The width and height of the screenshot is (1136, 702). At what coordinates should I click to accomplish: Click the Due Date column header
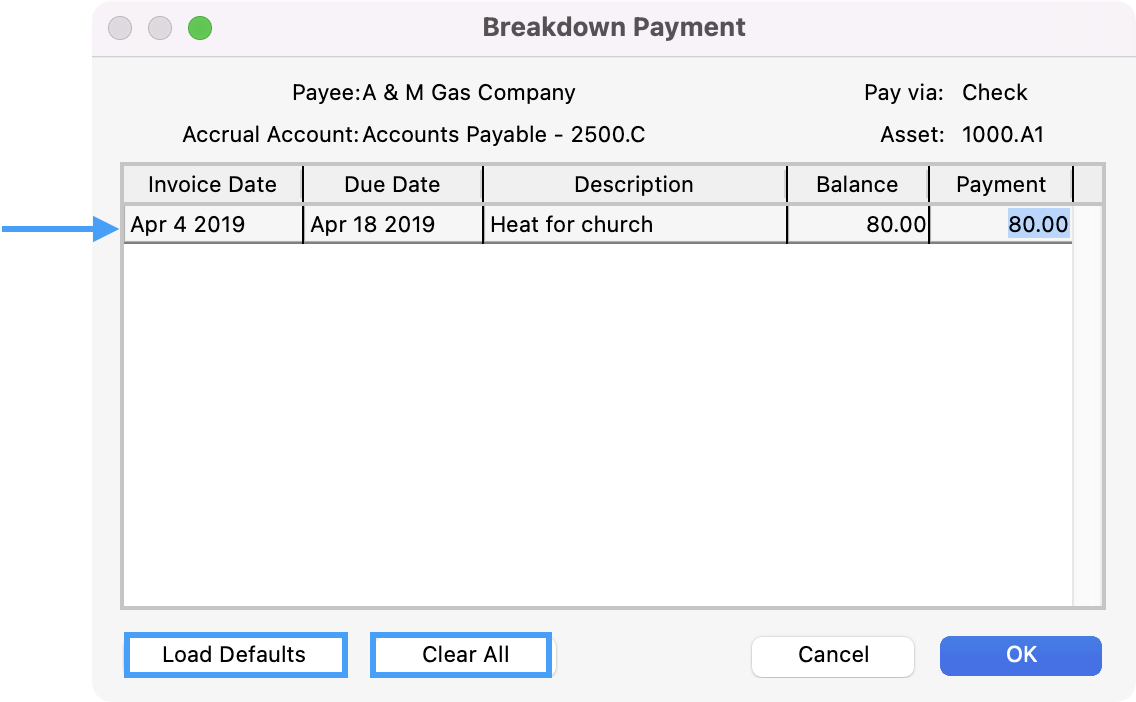tap(392, 185)
